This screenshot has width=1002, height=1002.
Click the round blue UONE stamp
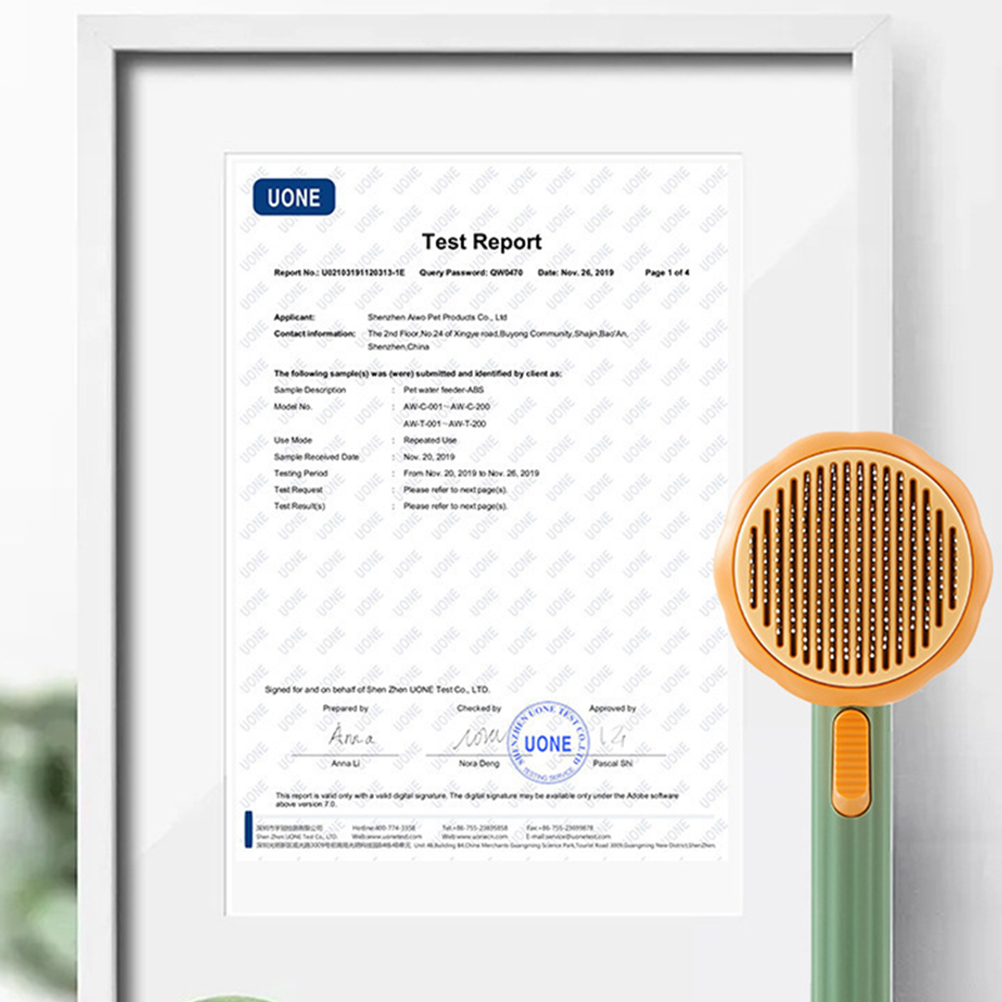[x=548, y=742]
